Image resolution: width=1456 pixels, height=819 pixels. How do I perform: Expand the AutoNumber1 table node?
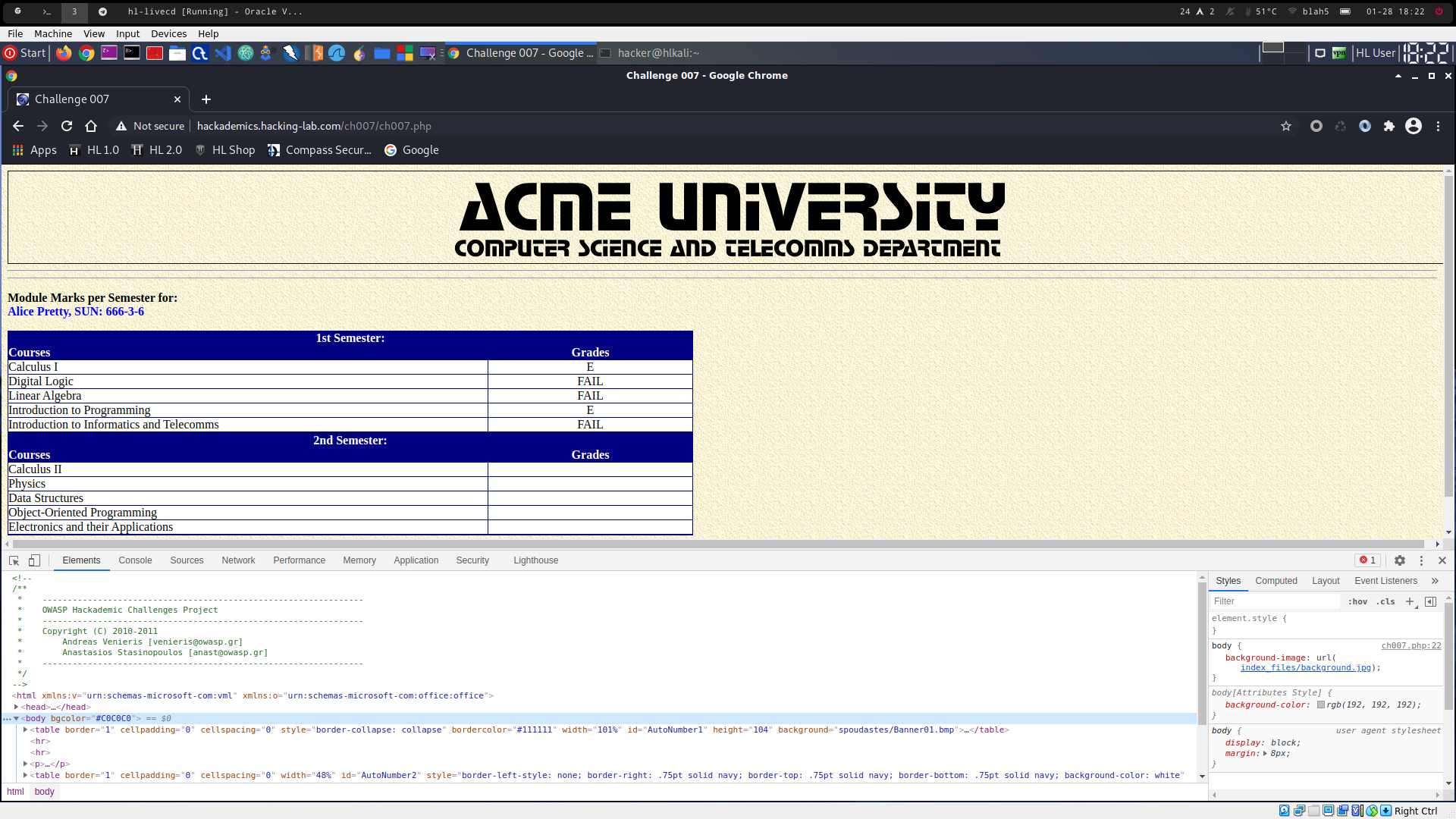[26, 730]
